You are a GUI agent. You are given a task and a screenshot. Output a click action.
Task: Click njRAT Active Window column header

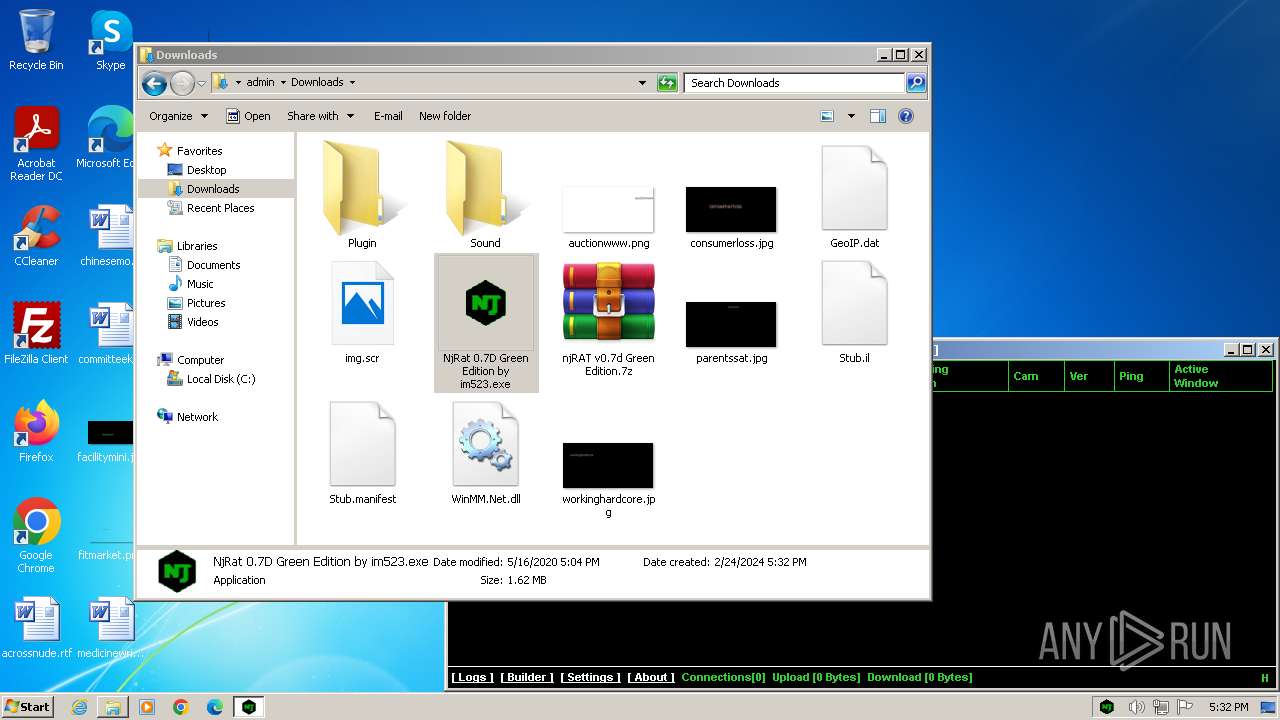(x=1222, y=376)
